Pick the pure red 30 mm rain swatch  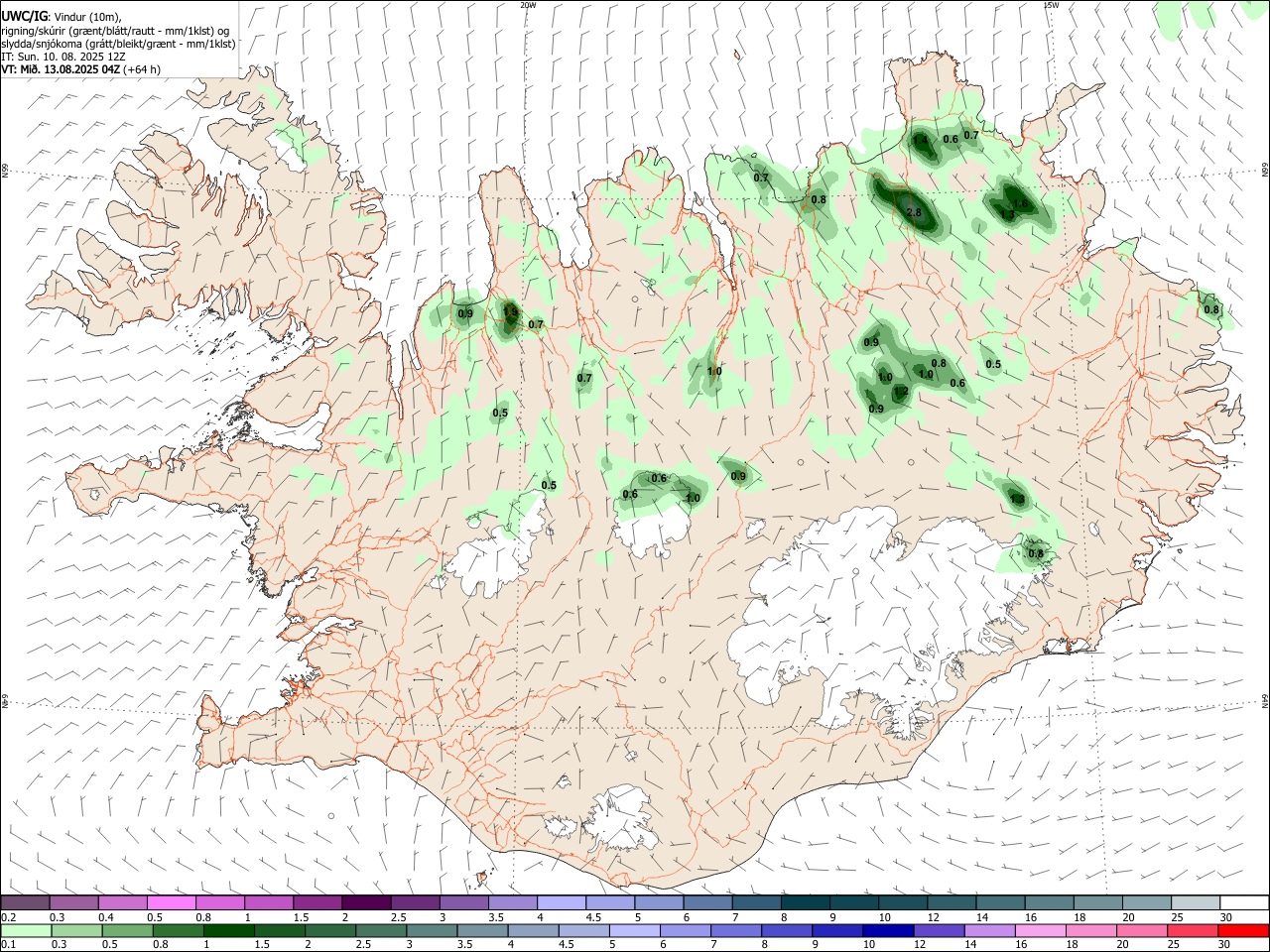(x=1242, y=930)
